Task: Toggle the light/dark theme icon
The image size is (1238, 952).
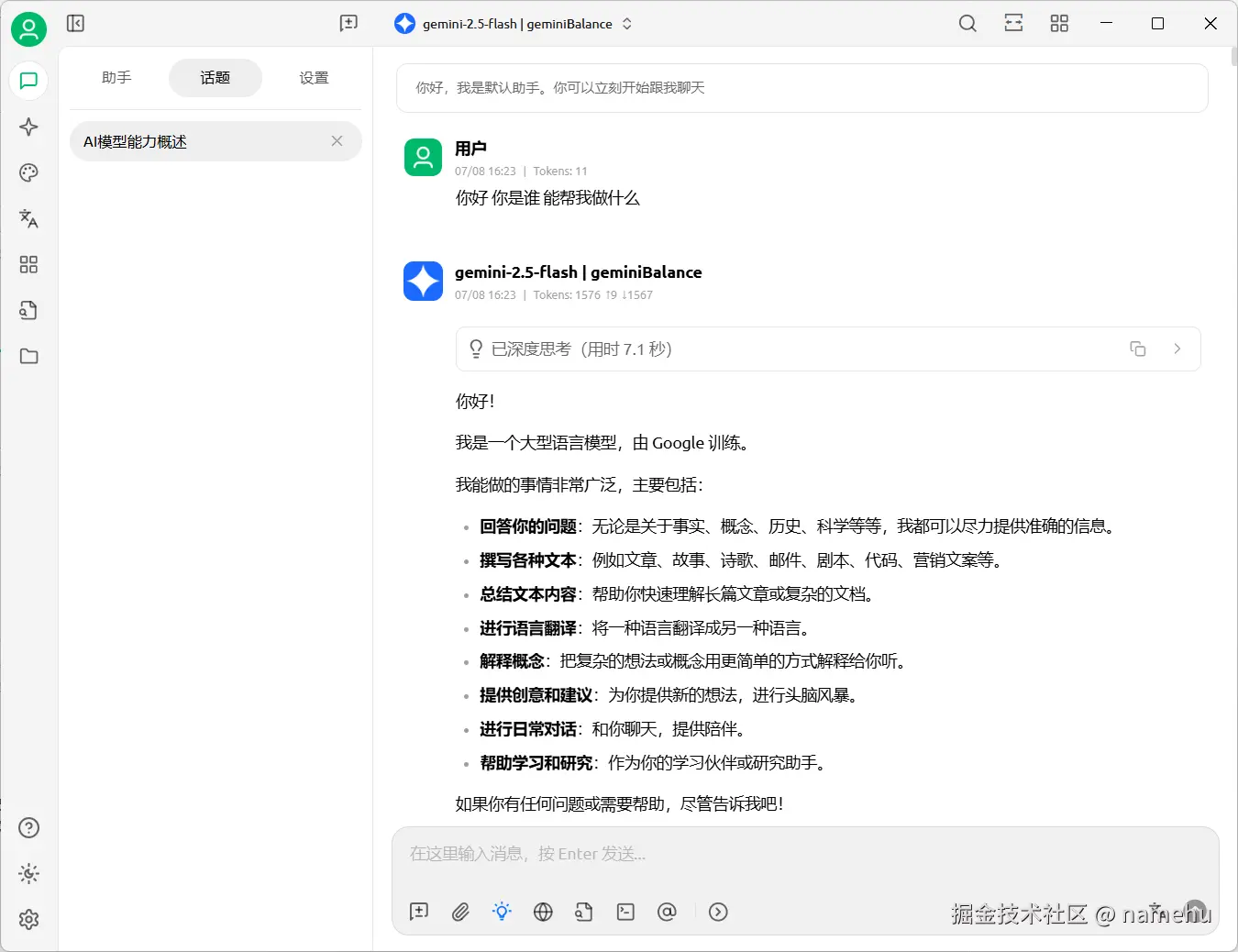Action: coord(28,873)
